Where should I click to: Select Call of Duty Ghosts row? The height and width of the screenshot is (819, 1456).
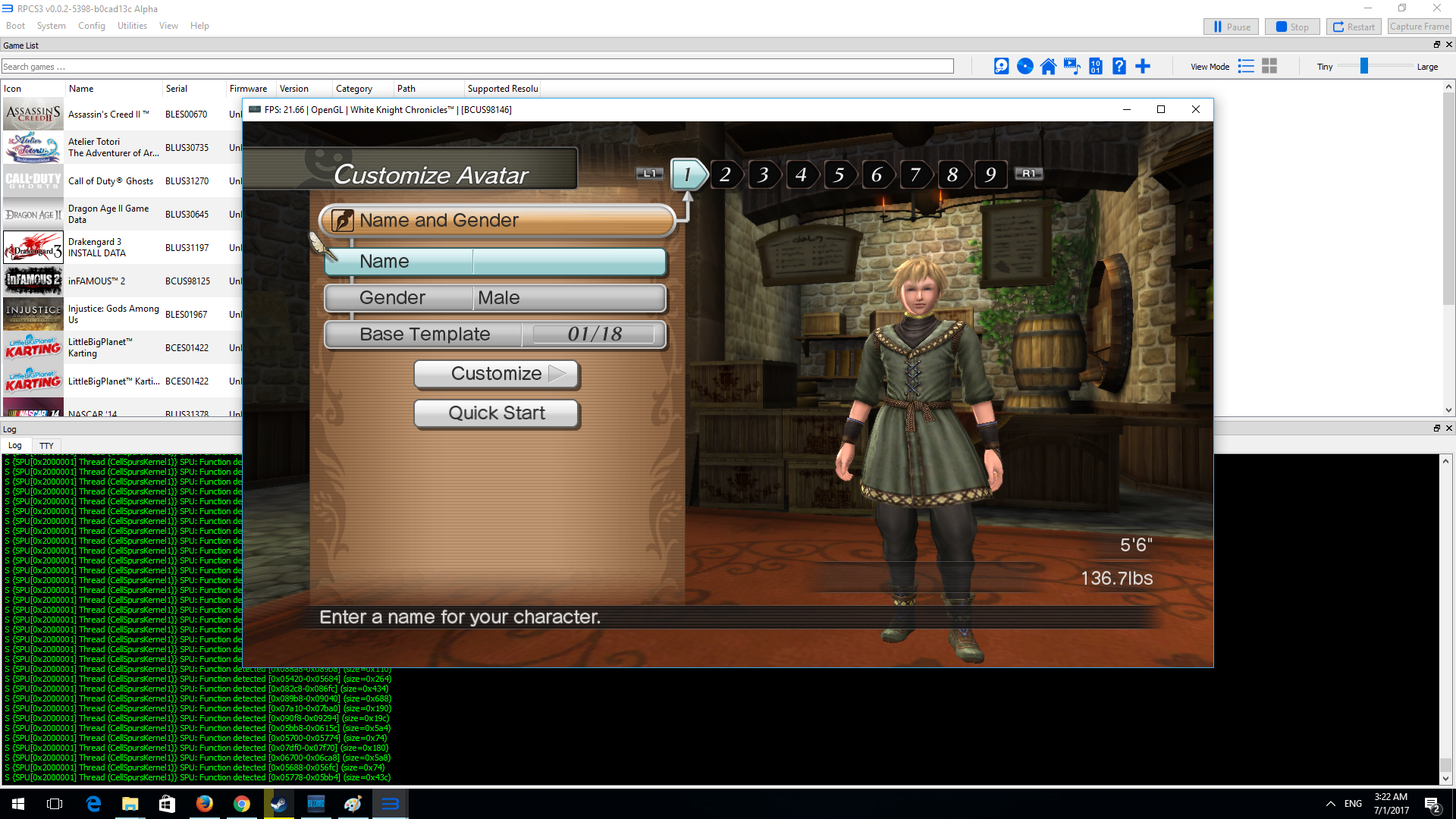(121, 181)
